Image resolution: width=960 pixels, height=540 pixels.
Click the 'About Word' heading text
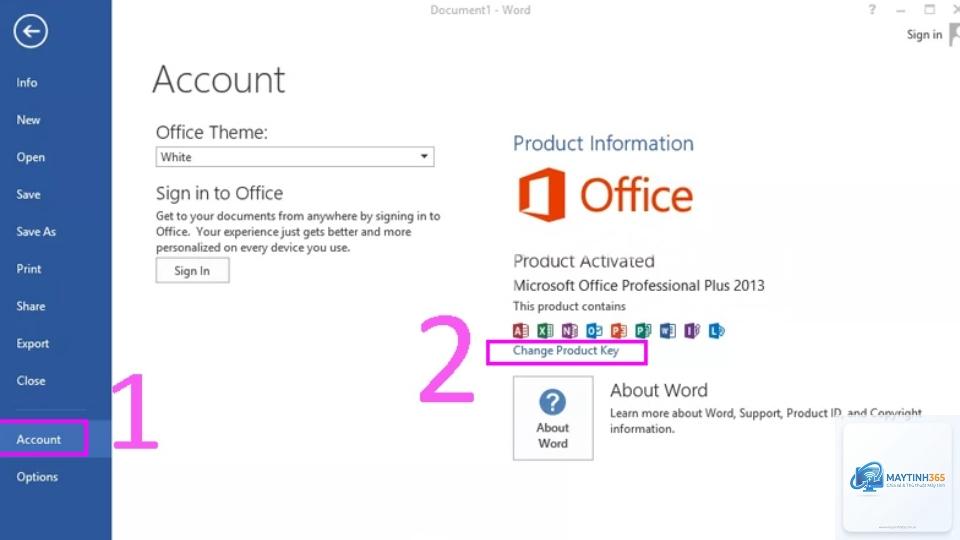click(659, 390)
